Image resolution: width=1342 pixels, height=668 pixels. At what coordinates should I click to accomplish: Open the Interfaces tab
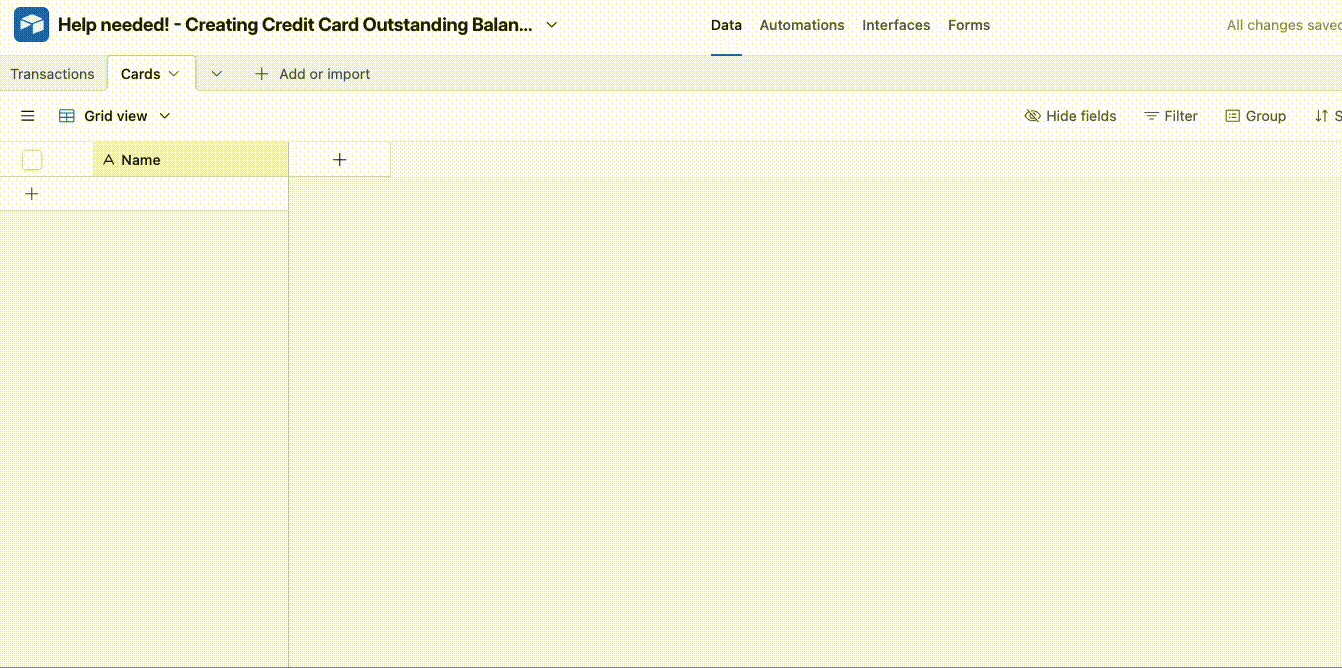(896, 25)
